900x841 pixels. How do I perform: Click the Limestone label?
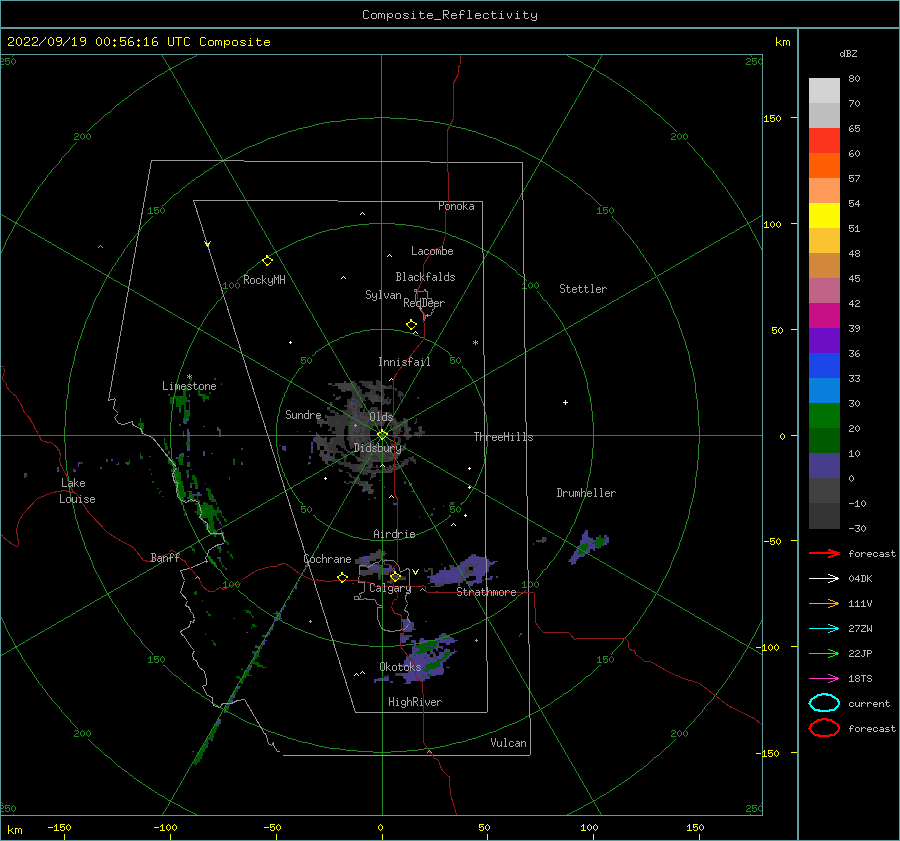[189, 386]
